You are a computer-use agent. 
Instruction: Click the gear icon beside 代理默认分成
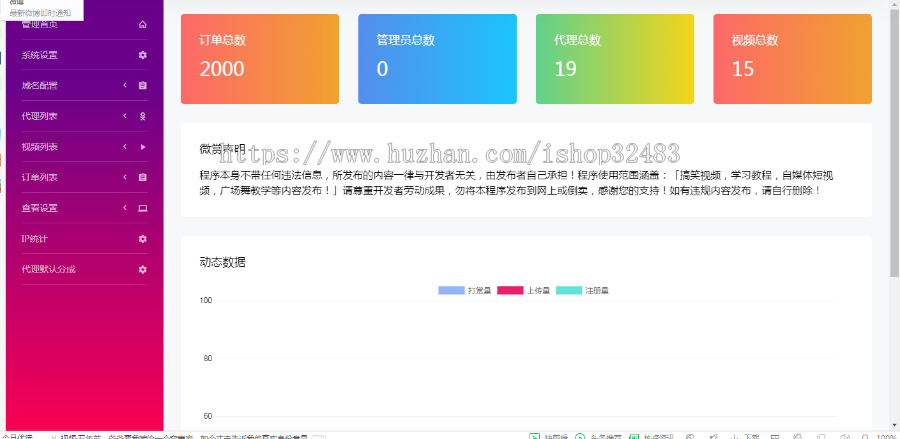(142, 269)
